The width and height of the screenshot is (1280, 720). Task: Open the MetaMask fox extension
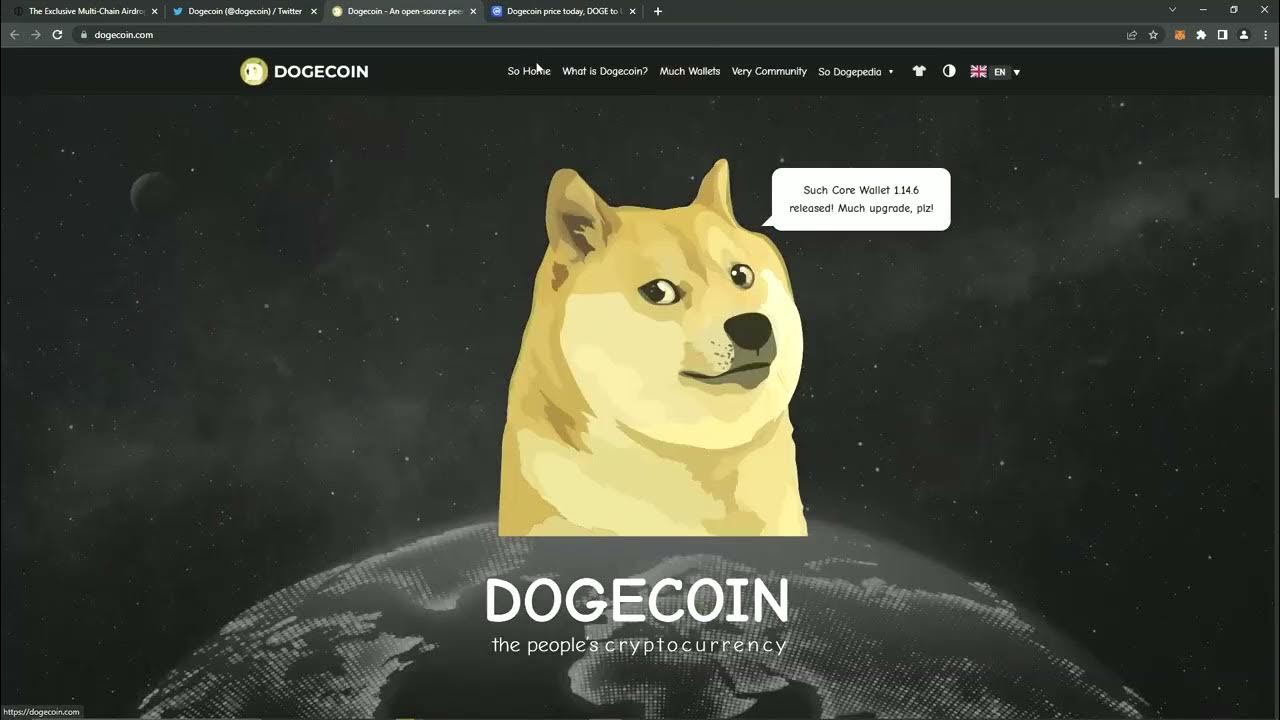point(1180,34)
